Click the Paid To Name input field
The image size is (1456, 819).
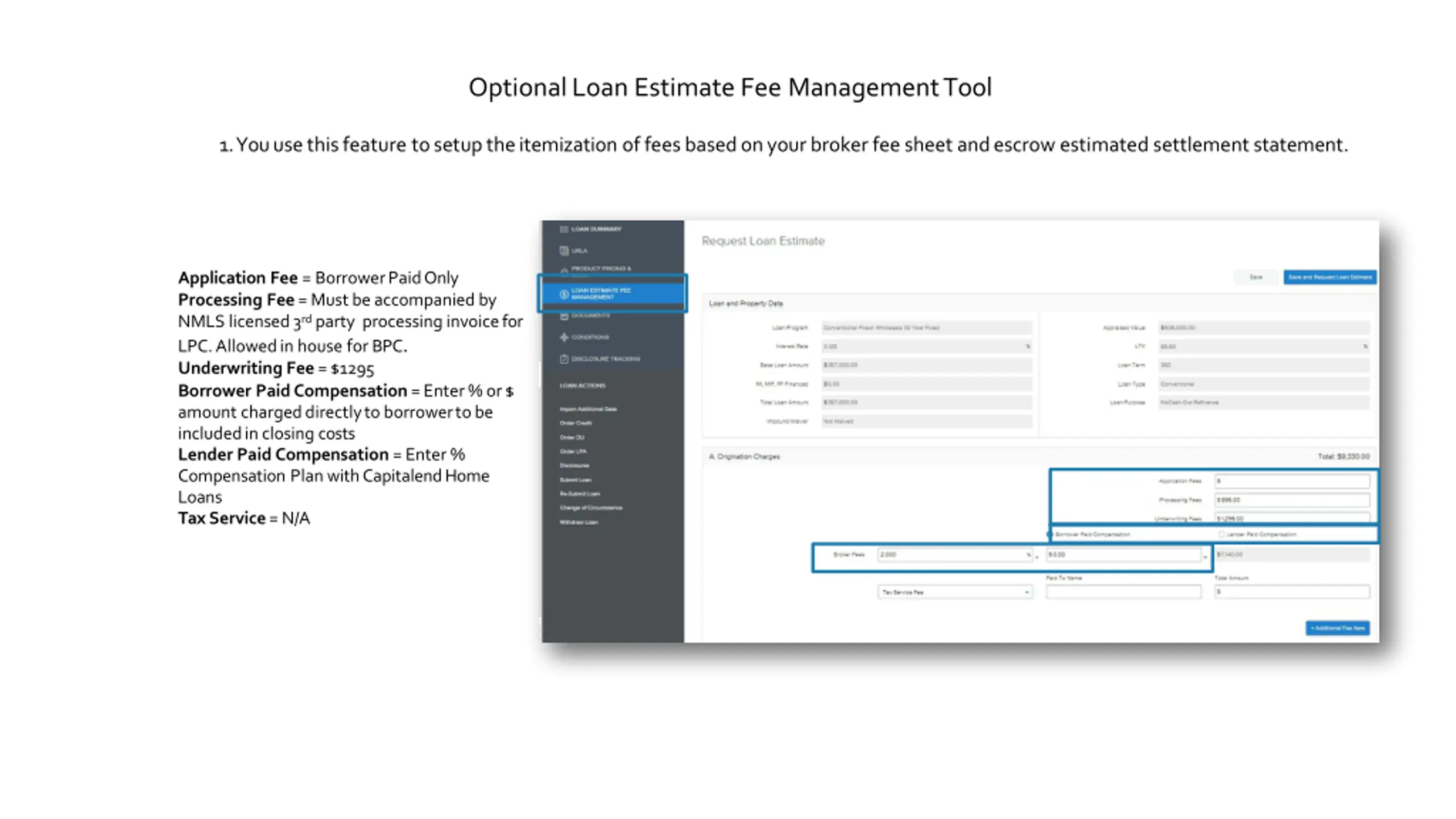1123,592
